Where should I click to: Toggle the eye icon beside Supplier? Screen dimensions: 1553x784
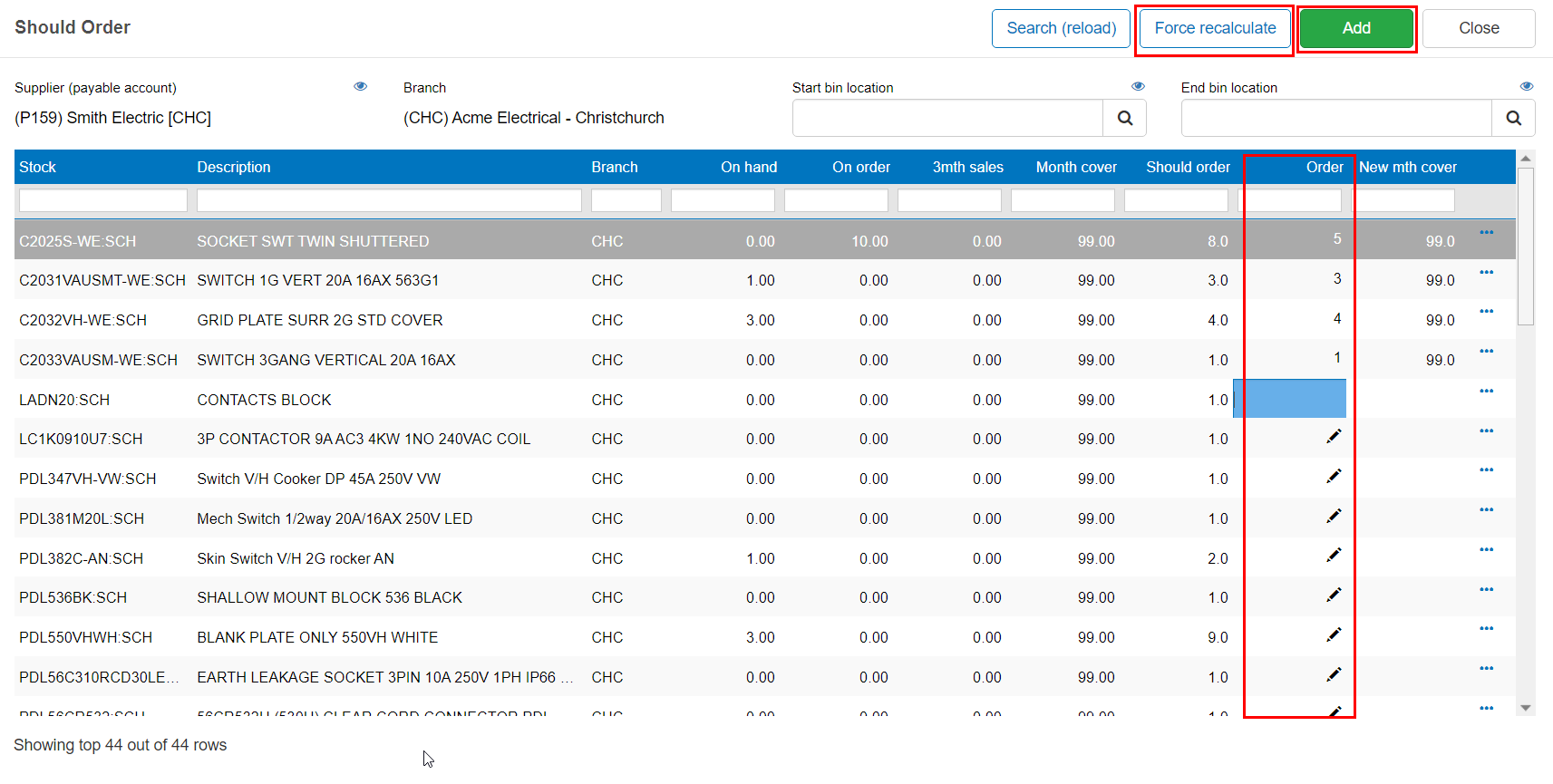[361, 86]
